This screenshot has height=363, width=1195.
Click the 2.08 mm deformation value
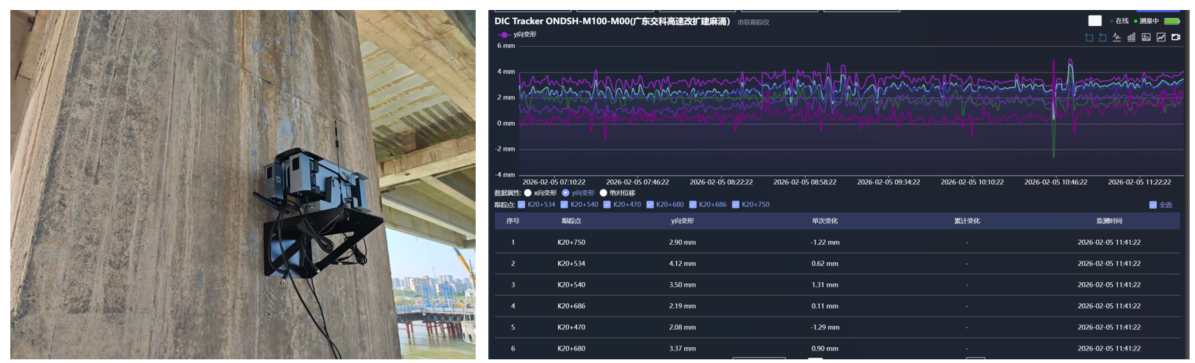[x=681, y=328]
